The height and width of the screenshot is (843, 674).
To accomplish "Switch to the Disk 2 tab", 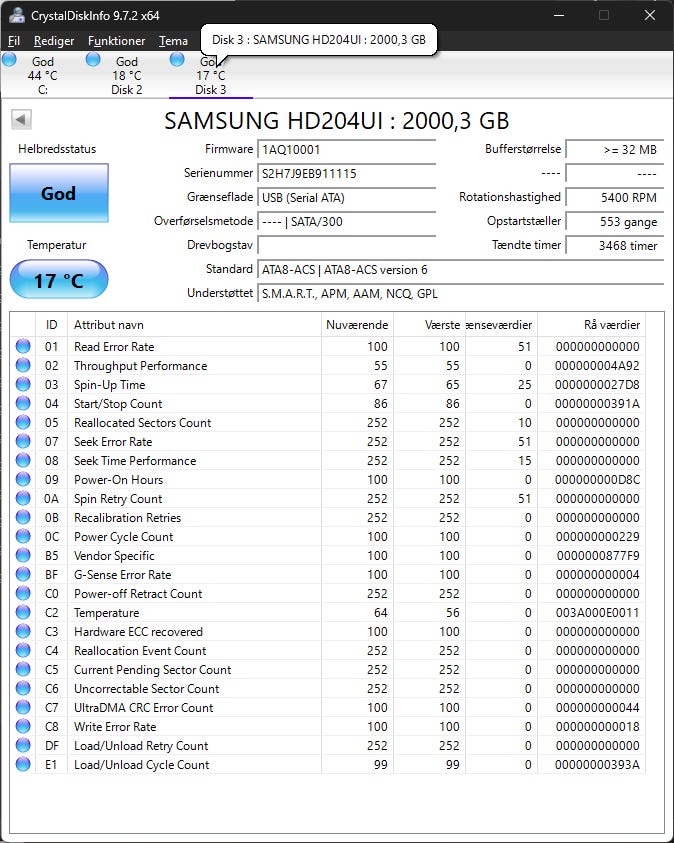I will pyautogui.click(x=127, y=75).
